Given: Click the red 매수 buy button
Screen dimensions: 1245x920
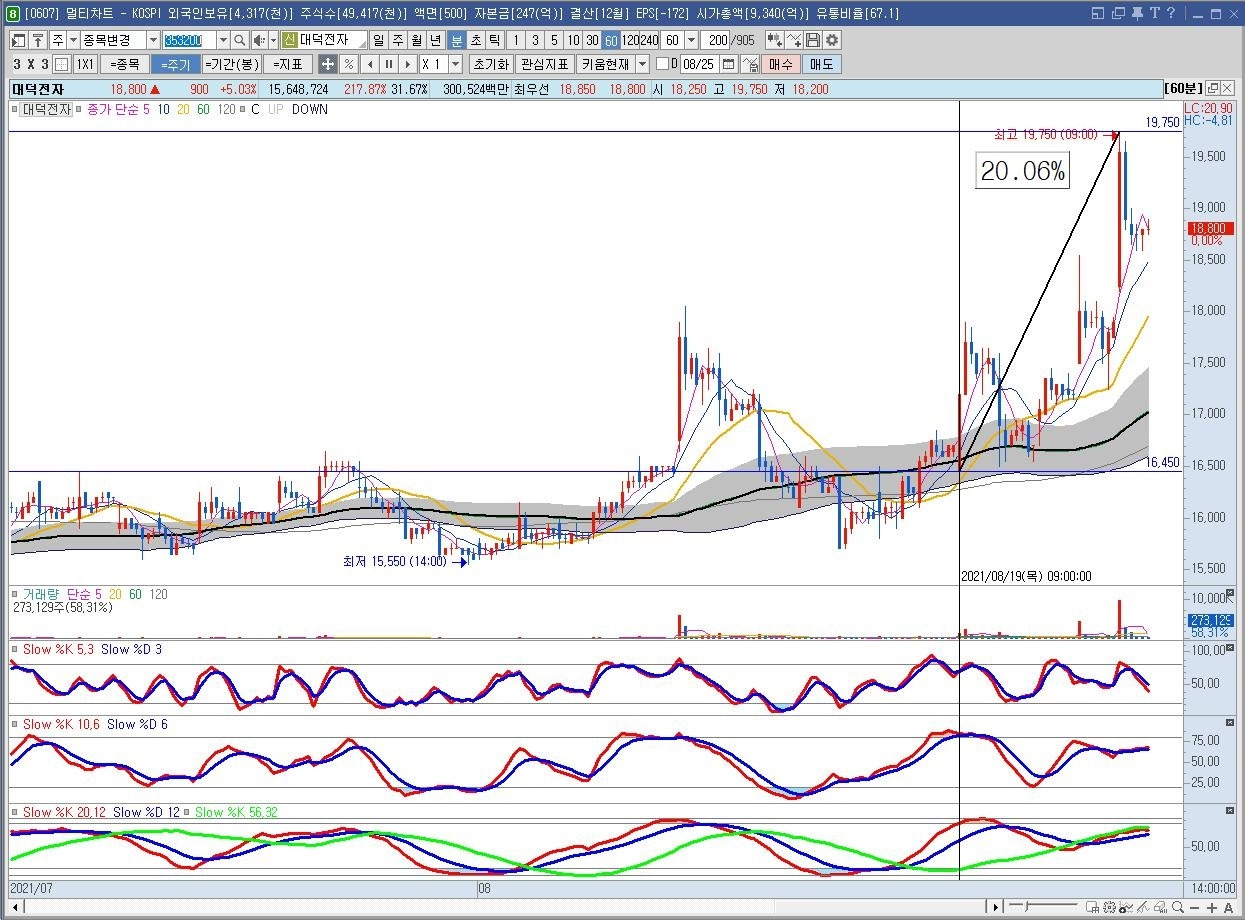Looking at the screenshot, I should coord(780,64).
